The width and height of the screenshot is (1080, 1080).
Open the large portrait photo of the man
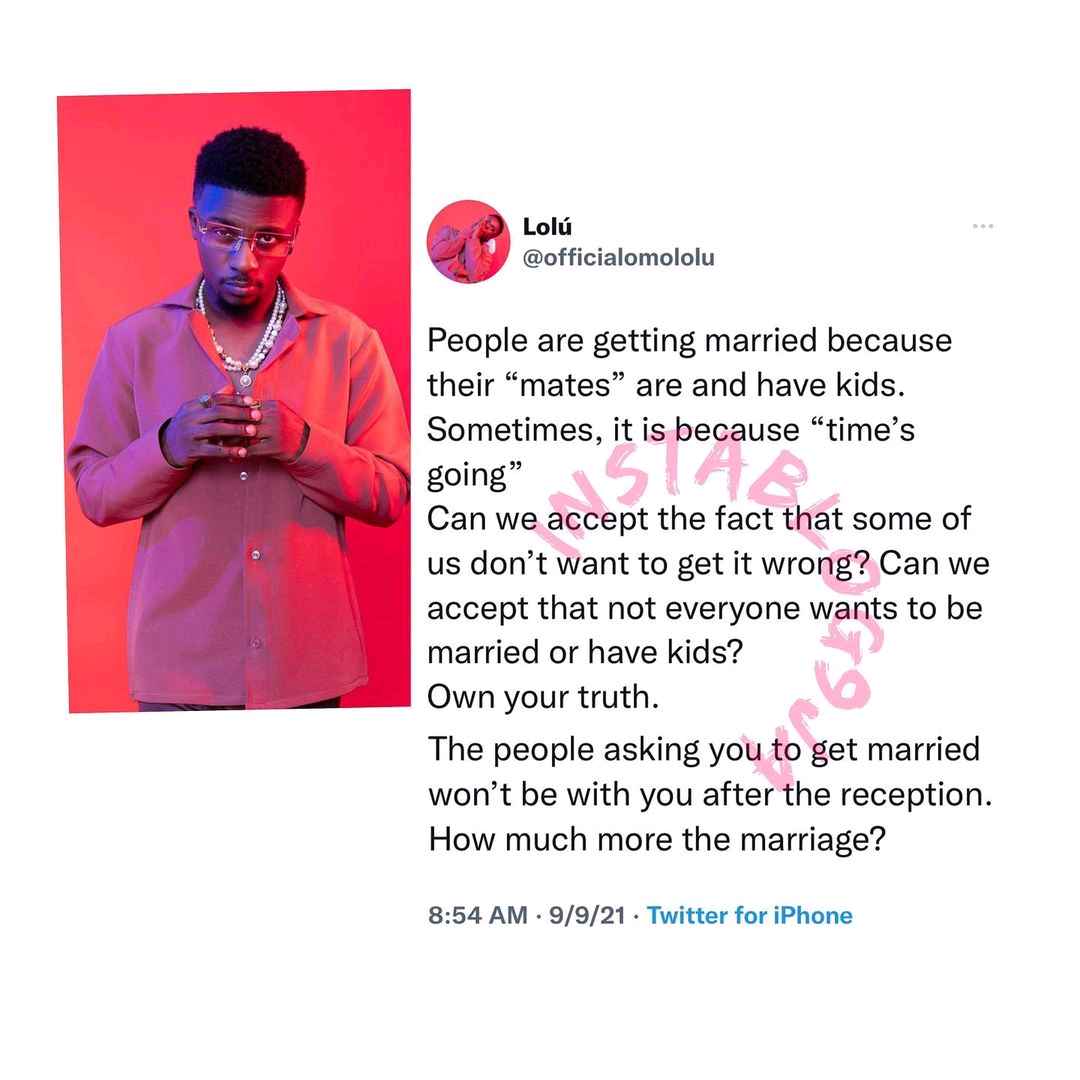coord(234,401)
